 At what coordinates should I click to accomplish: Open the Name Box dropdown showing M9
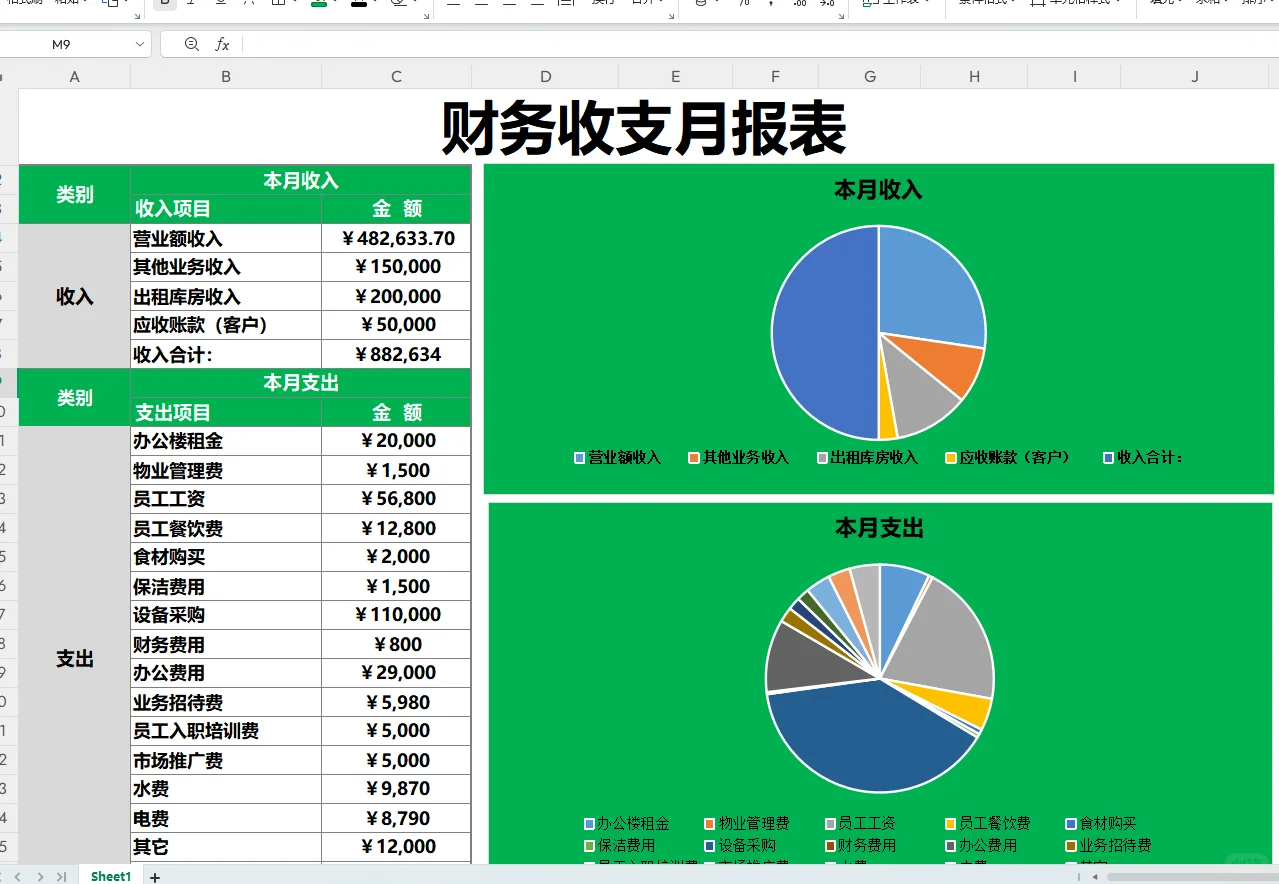click(x=138, y=44)
